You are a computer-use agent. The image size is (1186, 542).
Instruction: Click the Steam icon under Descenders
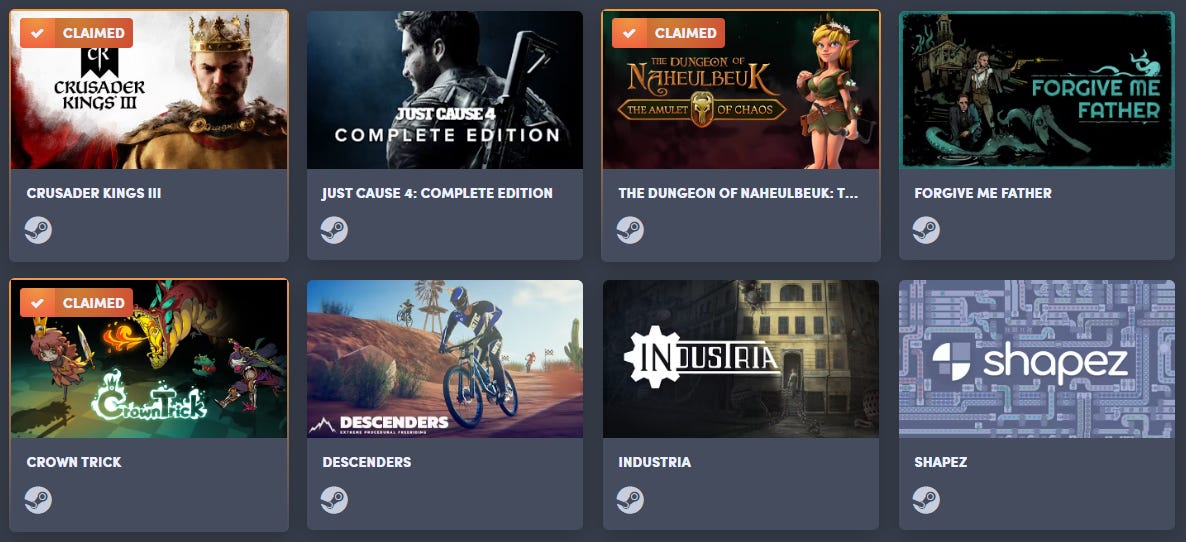tap(334, 500)
